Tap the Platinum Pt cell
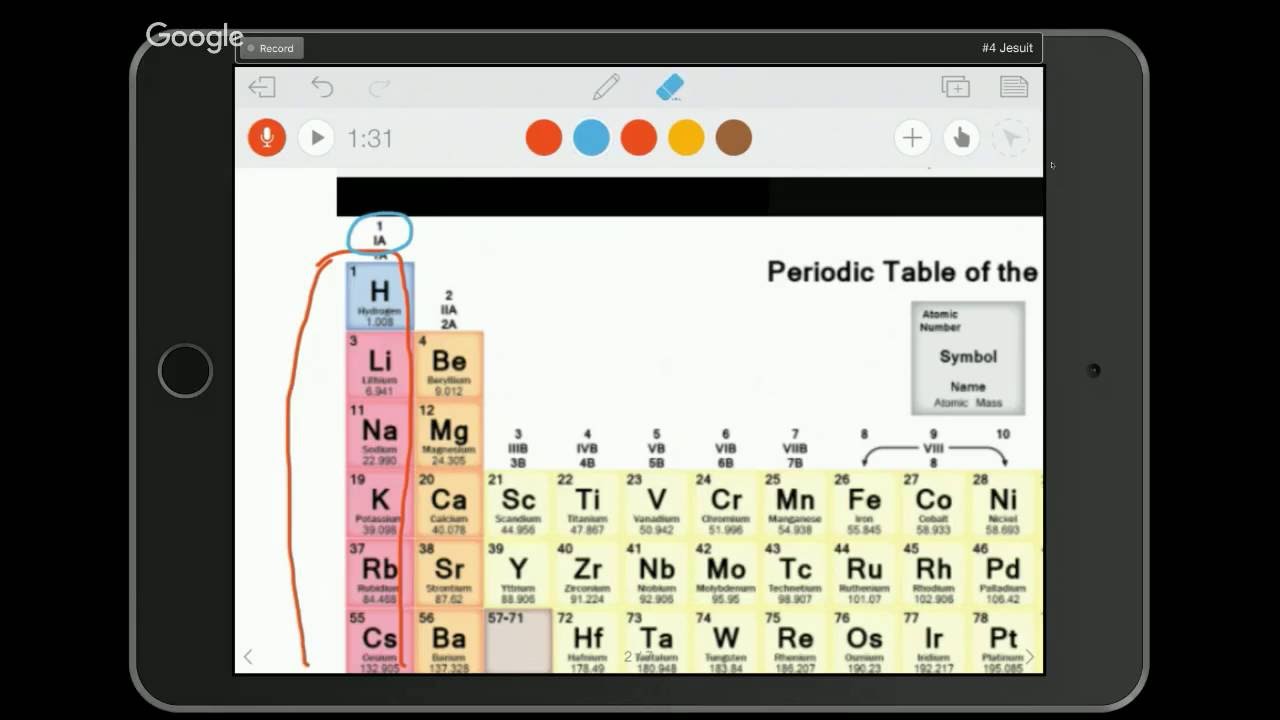The width and height of the screenshot is (1280, 720). [1003, 641]
